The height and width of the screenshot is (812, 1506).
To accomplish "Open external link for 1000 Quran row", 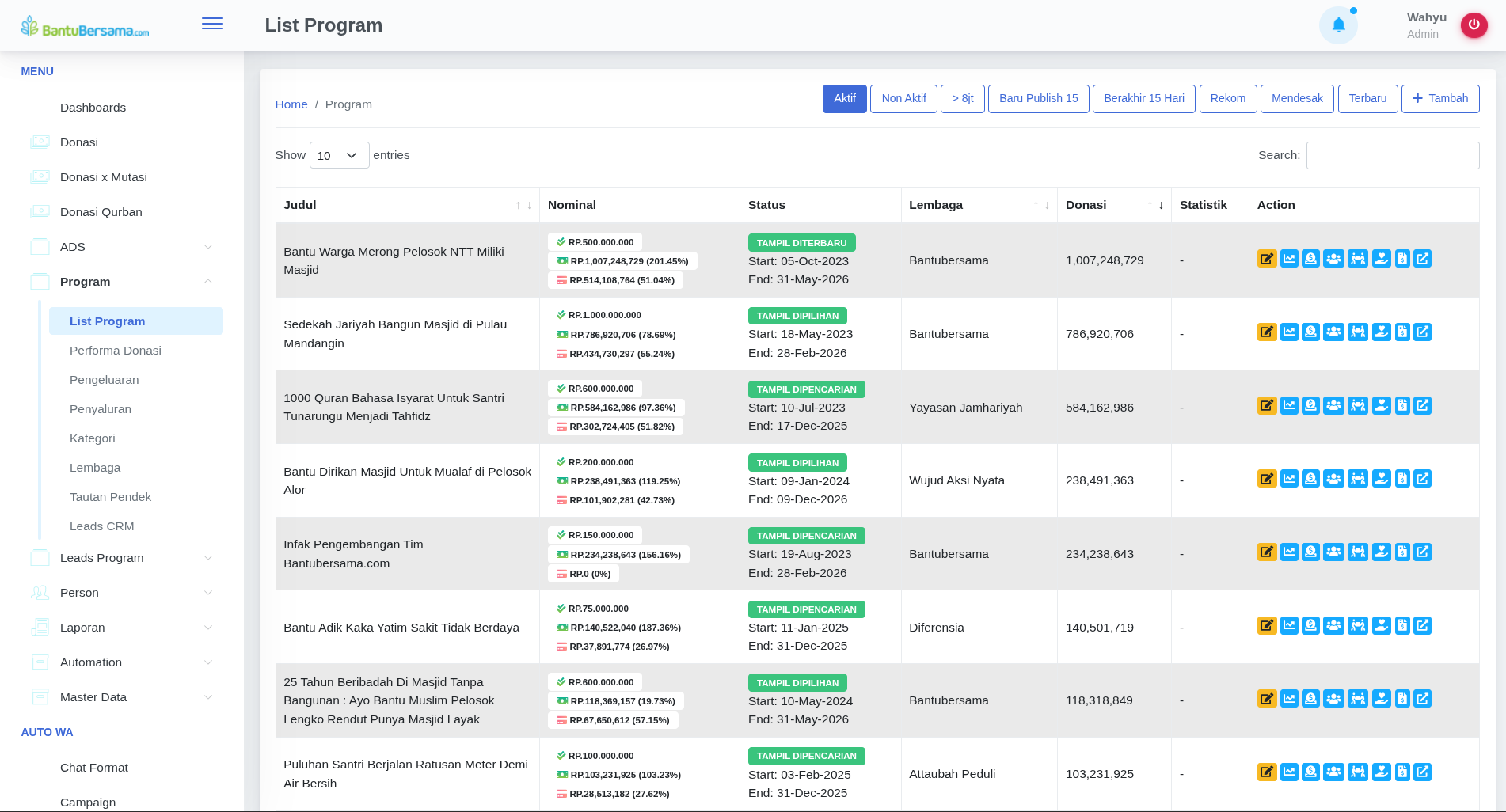I will coord(1422,406).
